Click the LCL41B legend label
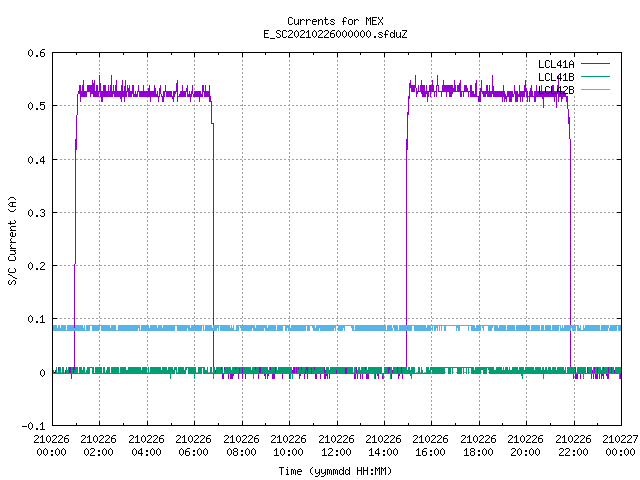 (x=556, y=77)
